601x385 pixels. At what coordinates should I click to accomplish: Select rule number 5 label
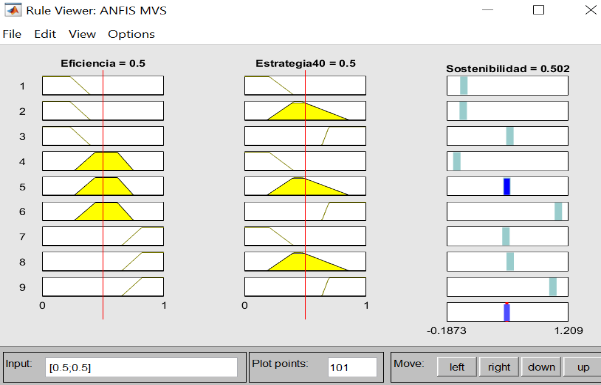[x=22, y=187]
